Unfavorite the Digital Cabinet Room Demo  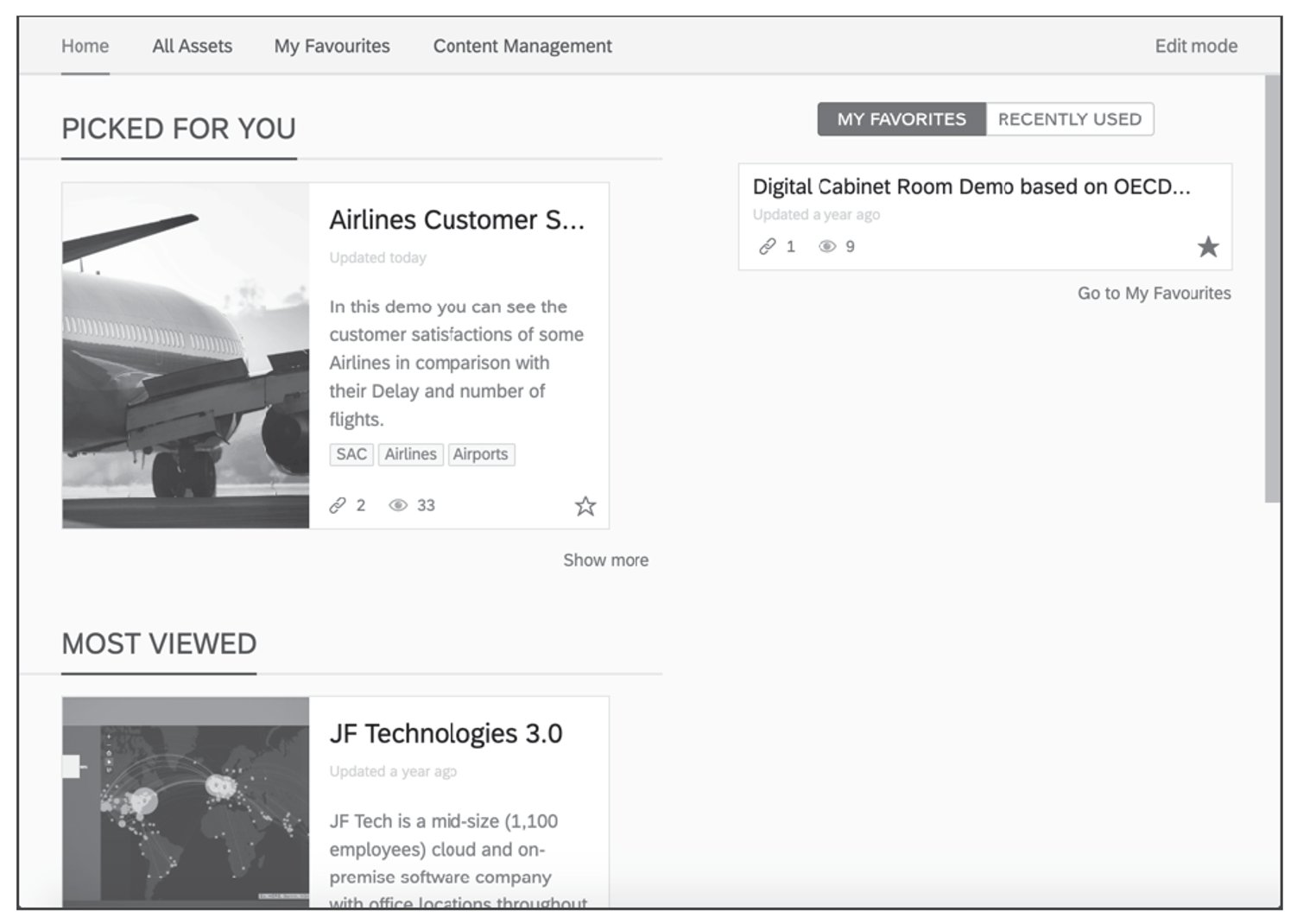tap(1208, 247)
